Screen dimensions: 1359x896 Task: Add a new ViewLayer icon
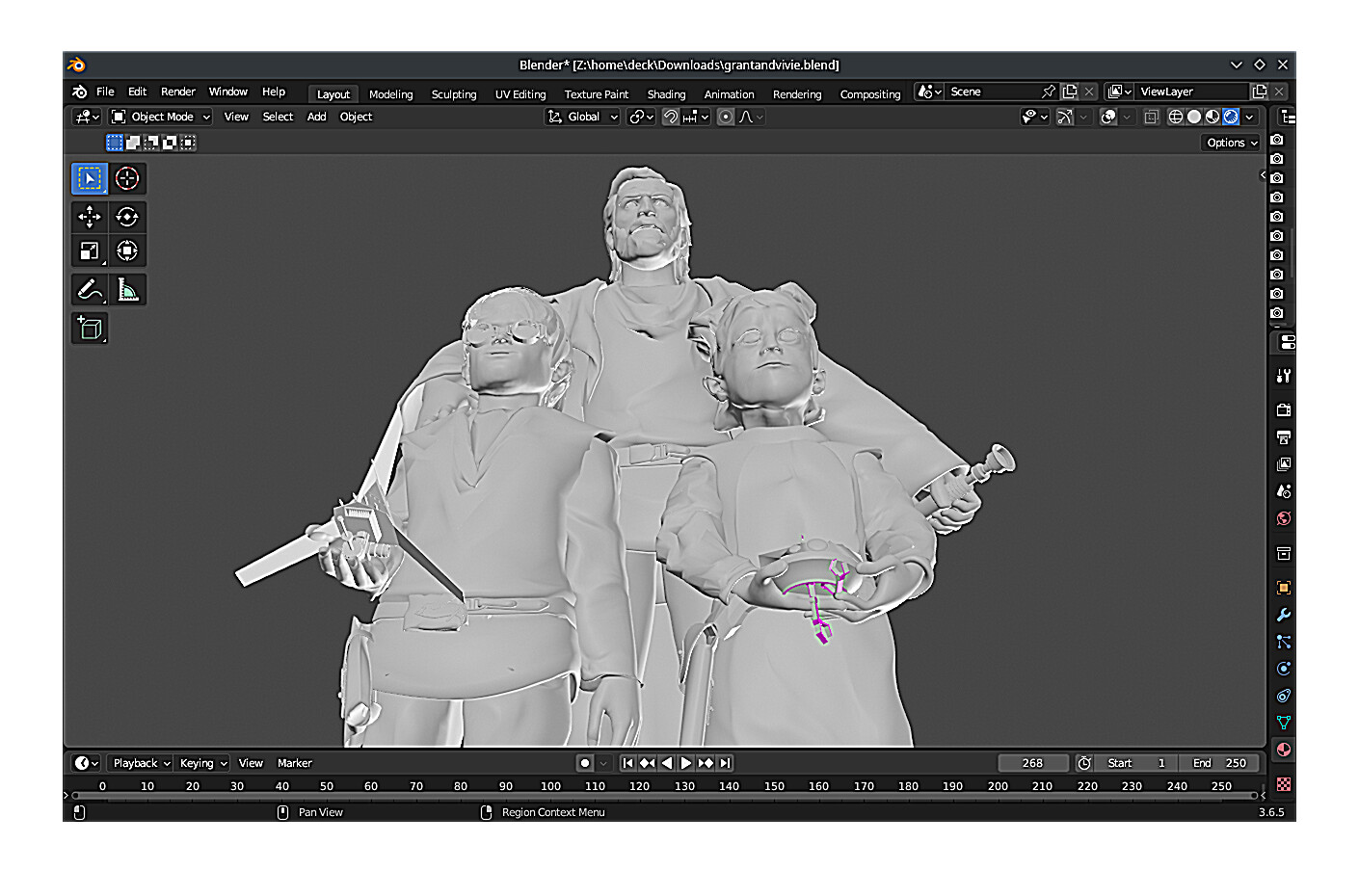pos(1260,92)
